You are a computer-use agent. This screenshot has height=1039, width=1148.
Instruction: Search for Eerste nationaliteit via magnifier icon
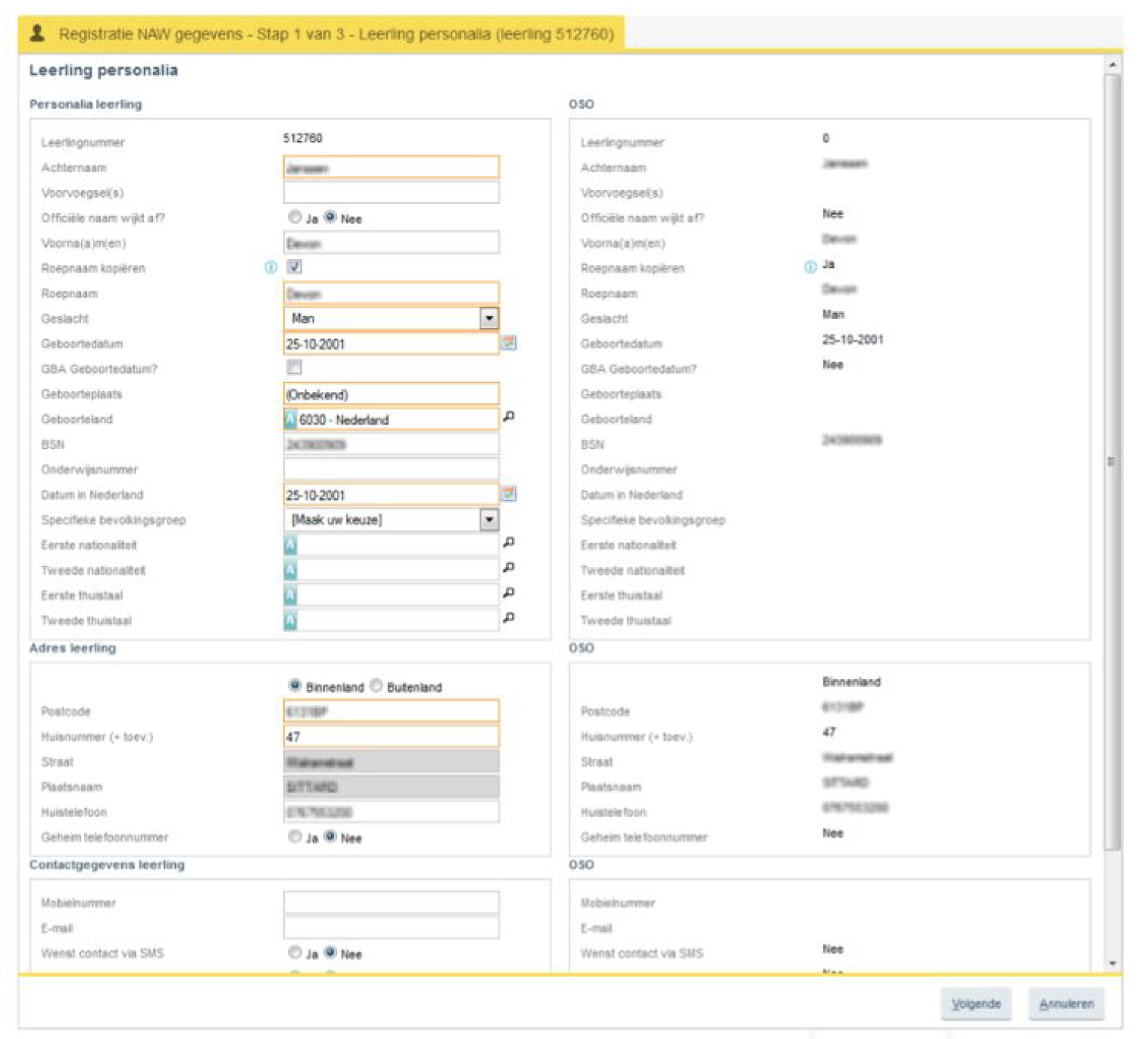(509, 542)
